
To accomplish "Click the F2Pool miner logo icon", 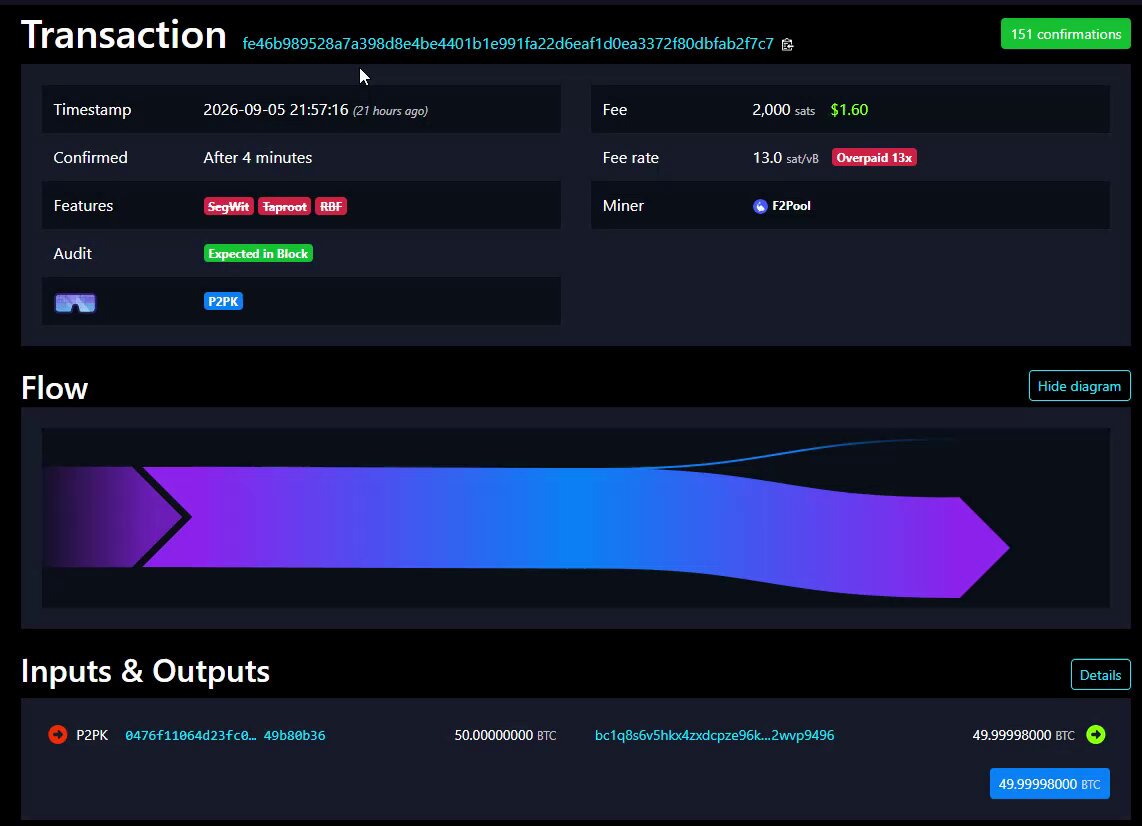I will point(760,206).
